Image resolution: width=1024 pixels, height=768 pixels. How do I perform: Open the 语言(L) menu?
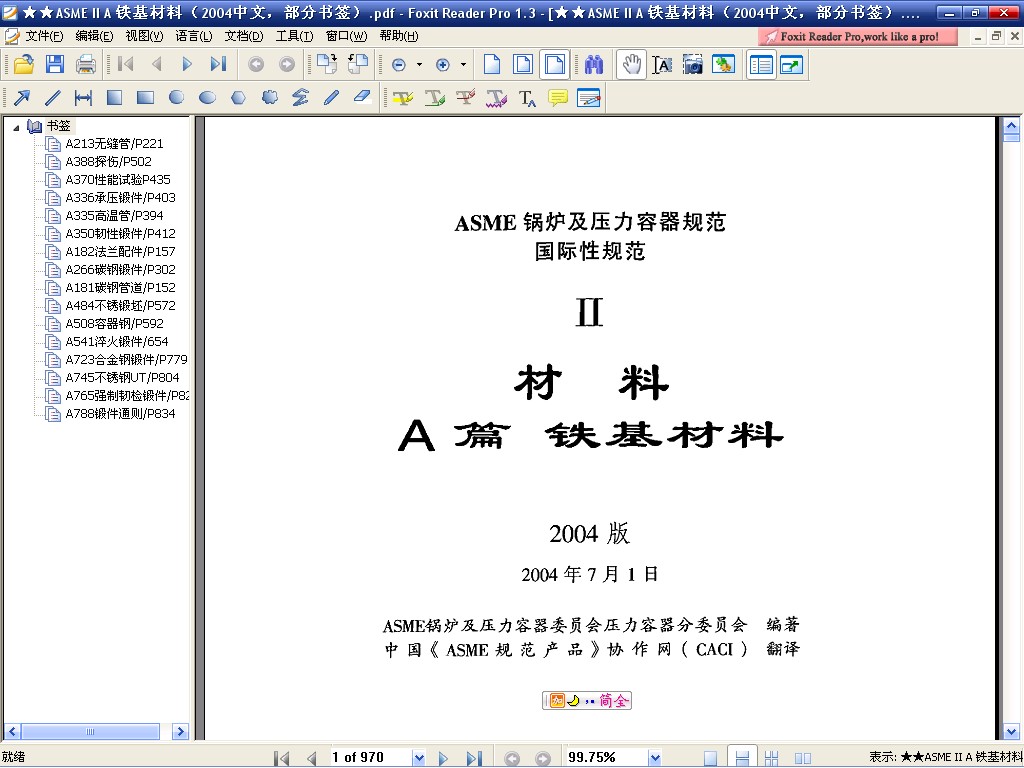click(193, 36)
